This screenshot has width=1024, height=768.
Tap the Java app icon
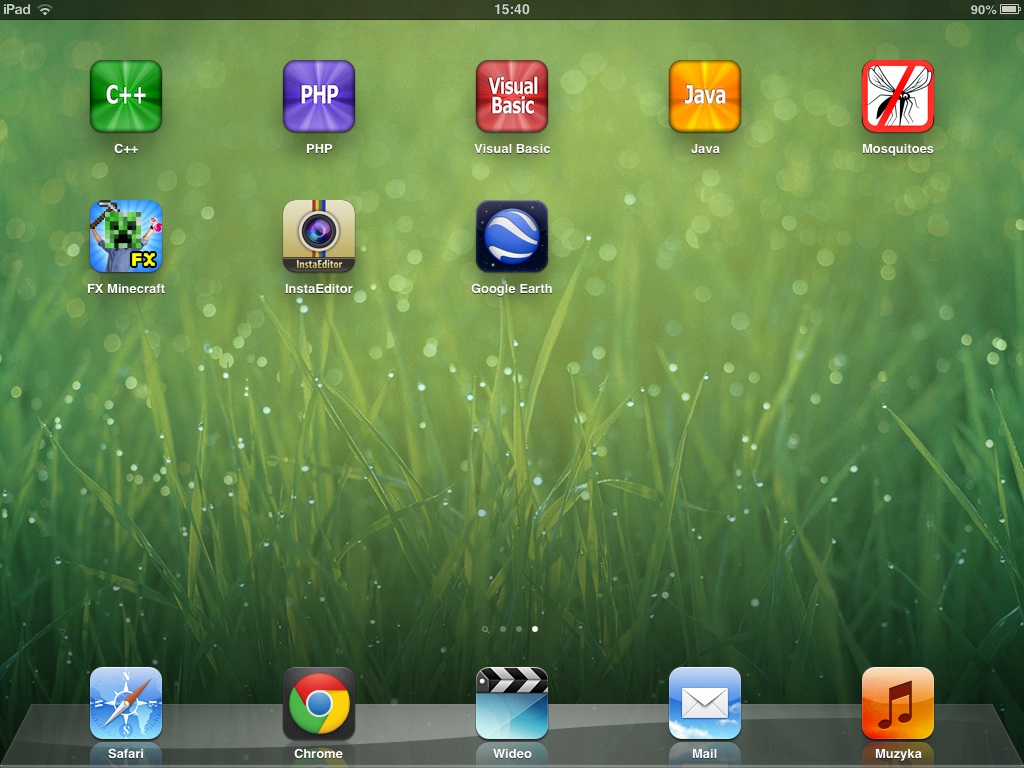pos(705,97)
